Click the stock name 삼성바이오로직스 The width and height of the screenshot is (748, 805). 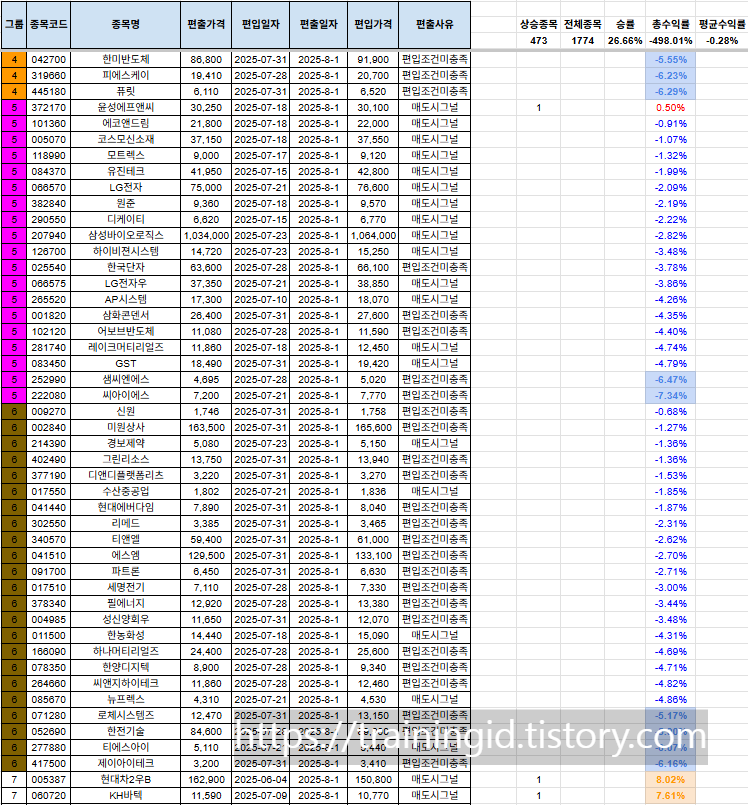click(125, 236)
